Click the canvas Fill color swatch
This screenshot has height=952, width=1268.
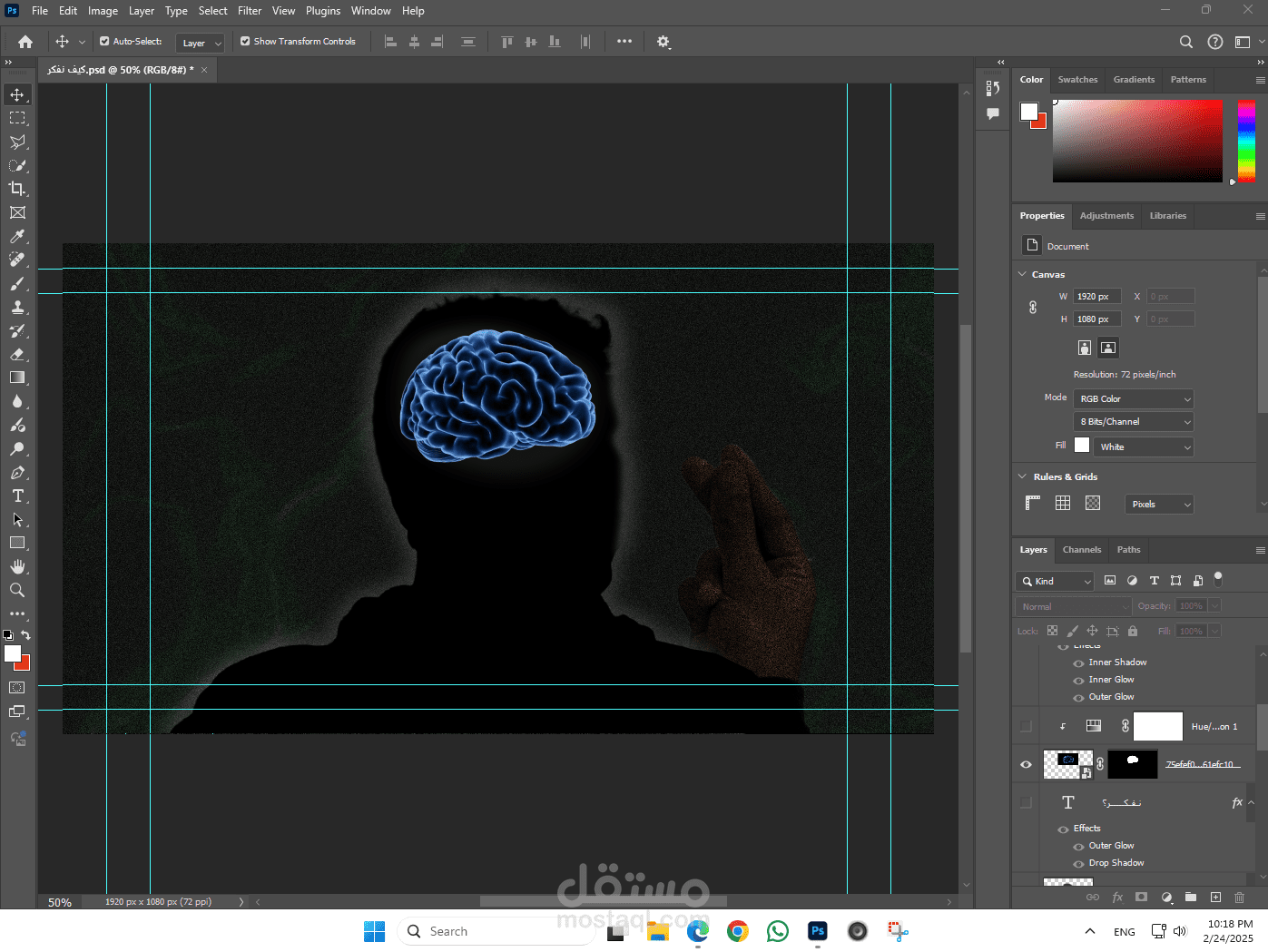click(1082, 445)
